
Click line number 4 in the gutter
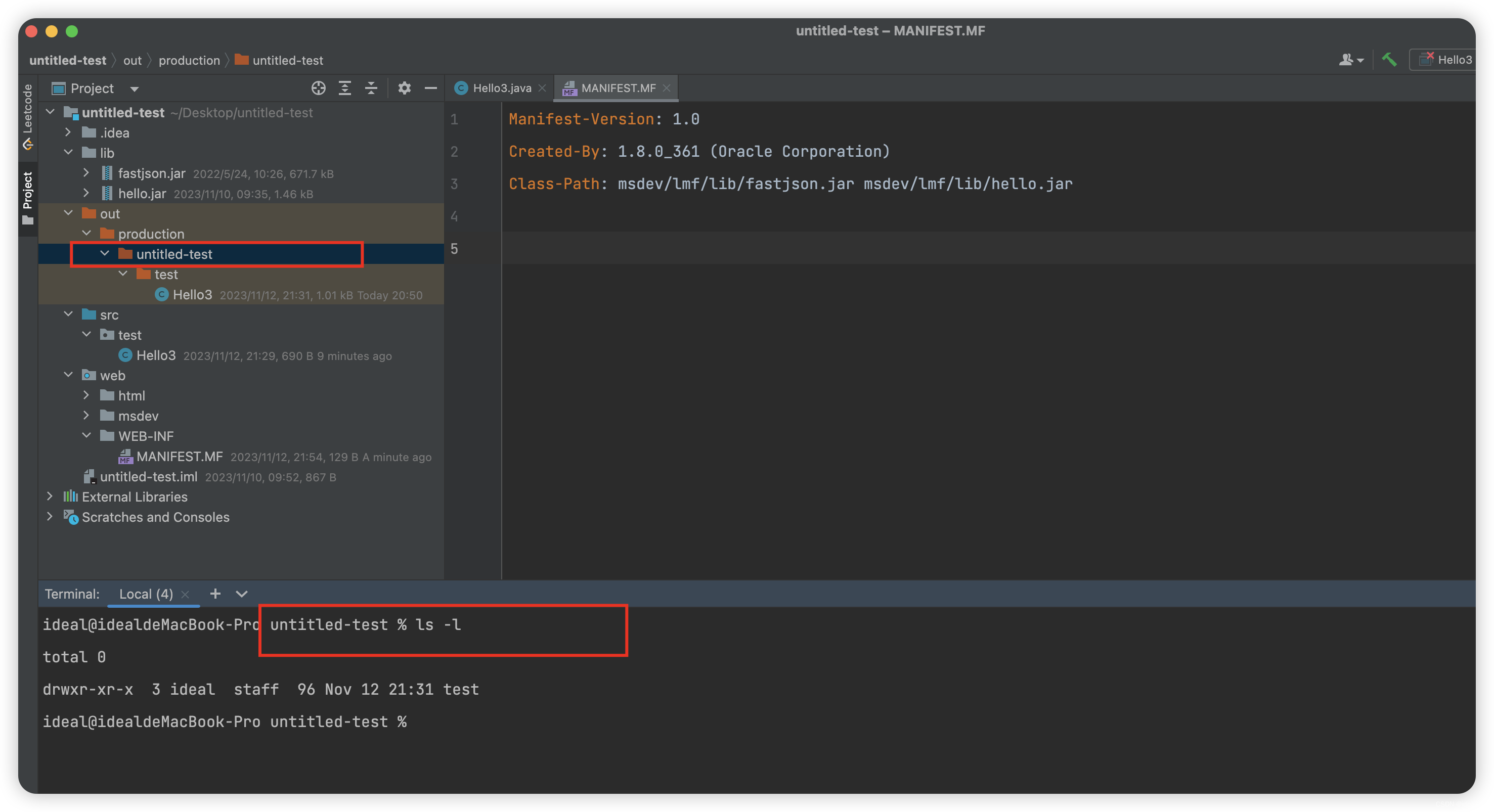tap(454, 216)
